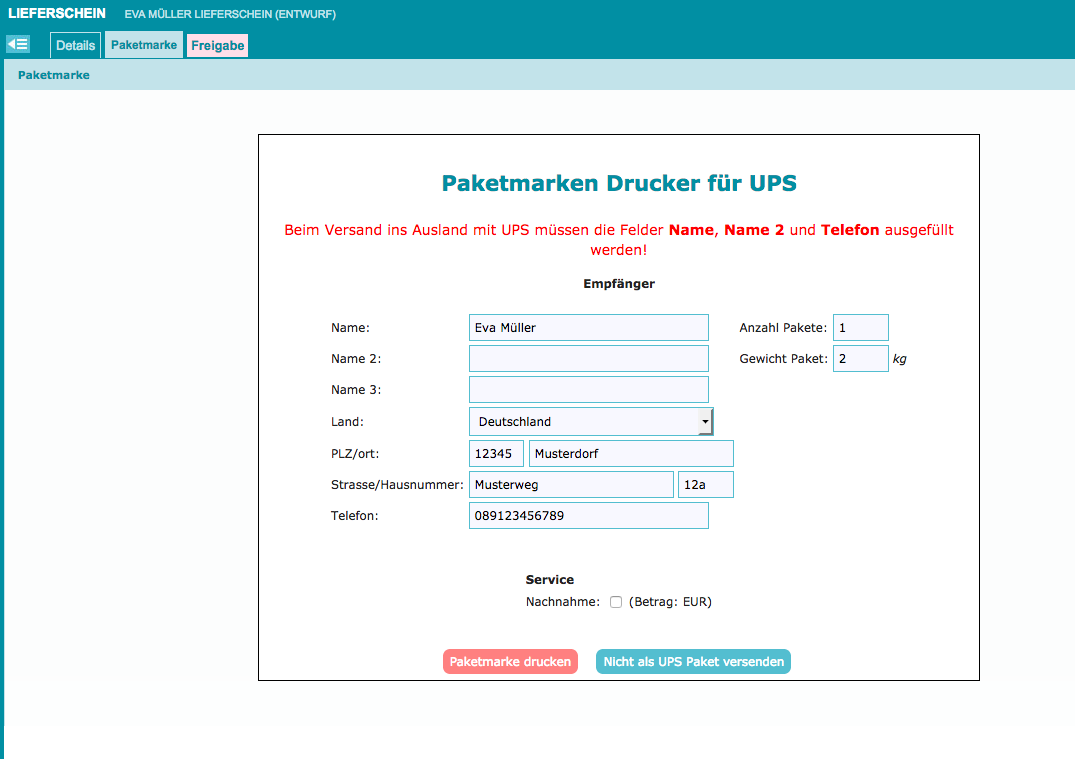Click the empty Name 3 field

[x=588, y=390]
